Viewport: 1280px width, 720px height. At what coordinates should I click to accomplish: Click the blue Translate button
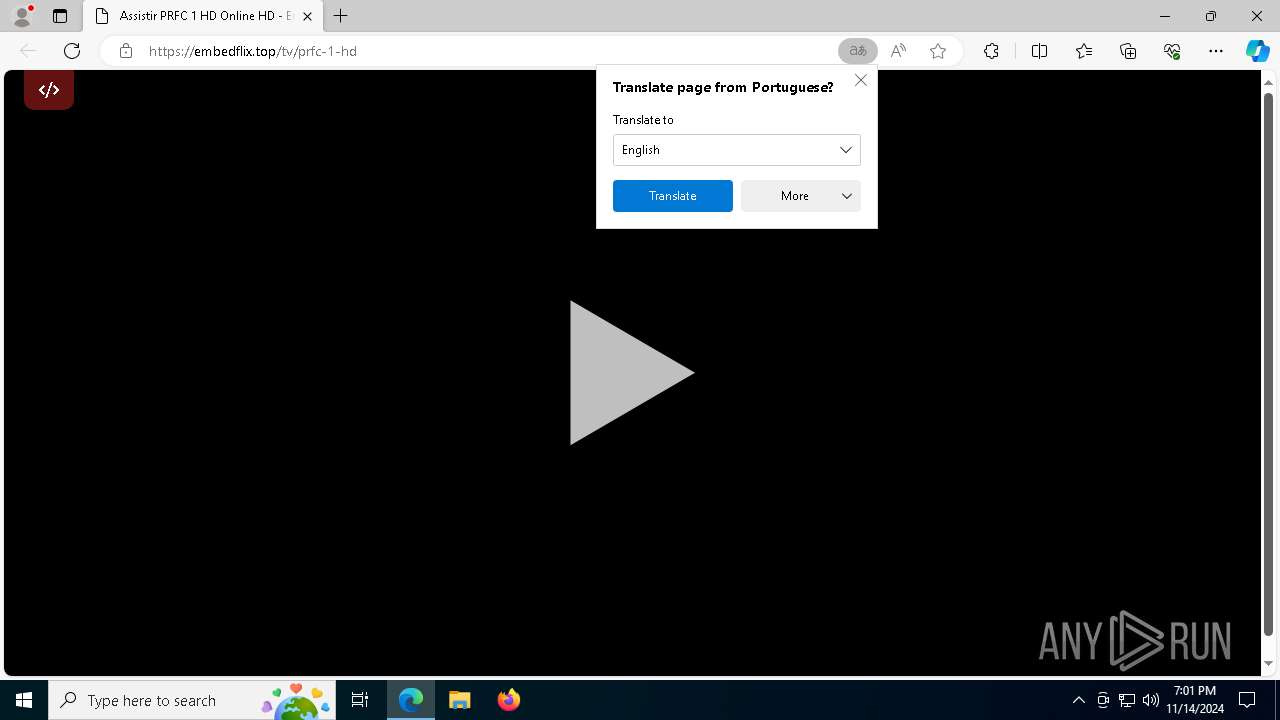coord(673,196)
